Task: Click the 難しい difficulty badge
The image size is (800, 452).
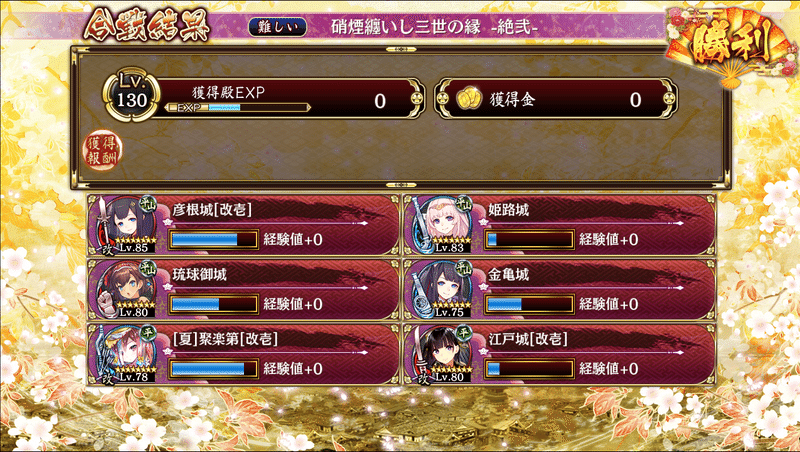Action: click(278, 27)
